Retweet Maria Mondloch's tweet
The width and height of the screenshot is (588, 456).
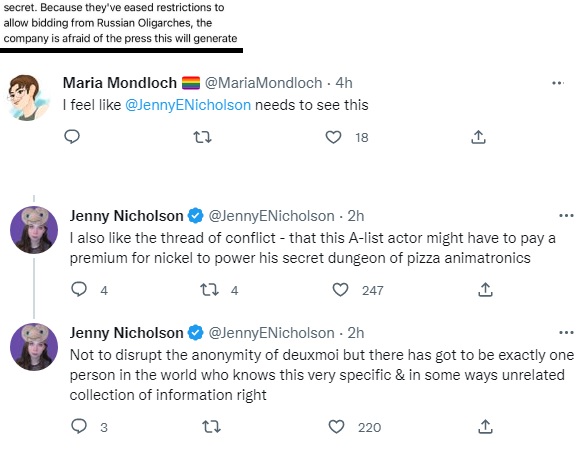point(202,137)
